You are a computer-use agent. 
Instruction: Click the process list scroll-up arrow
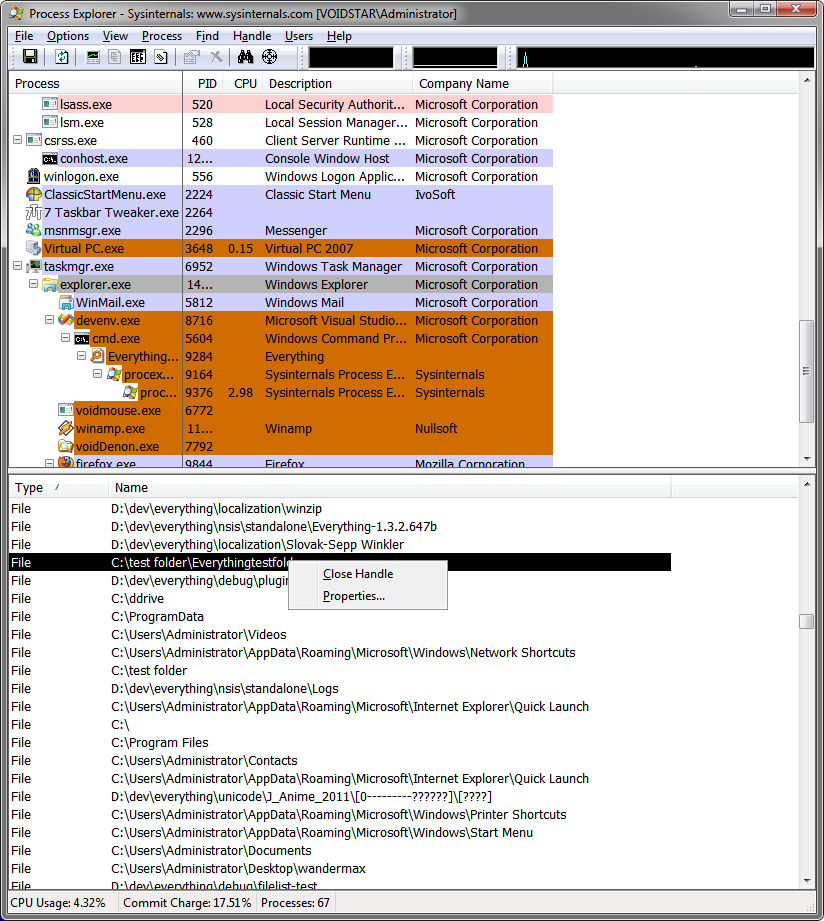(806, 80)
